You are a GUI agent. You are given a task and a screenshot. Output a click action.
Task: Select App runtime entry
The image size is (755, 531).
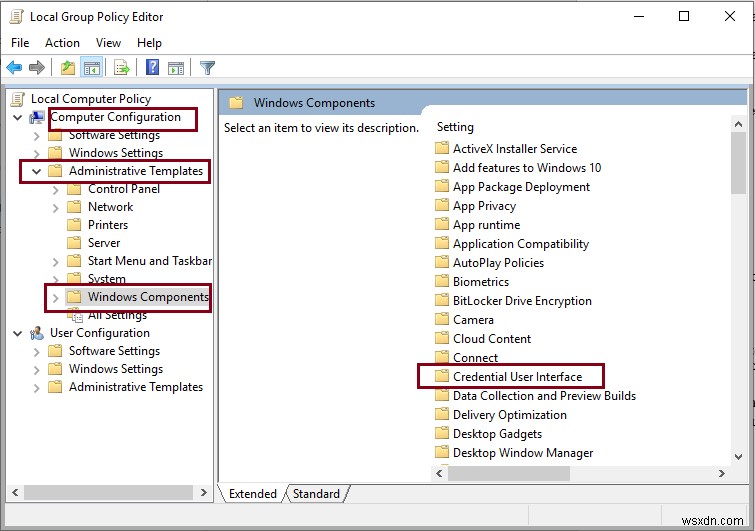coord(486,224)
